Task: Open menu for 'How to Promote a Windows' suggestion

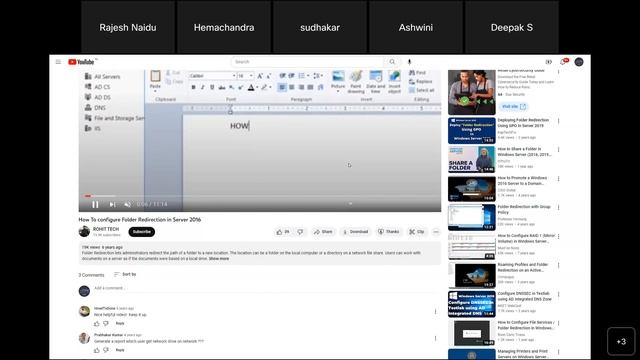Action: (x=558, y=179)
